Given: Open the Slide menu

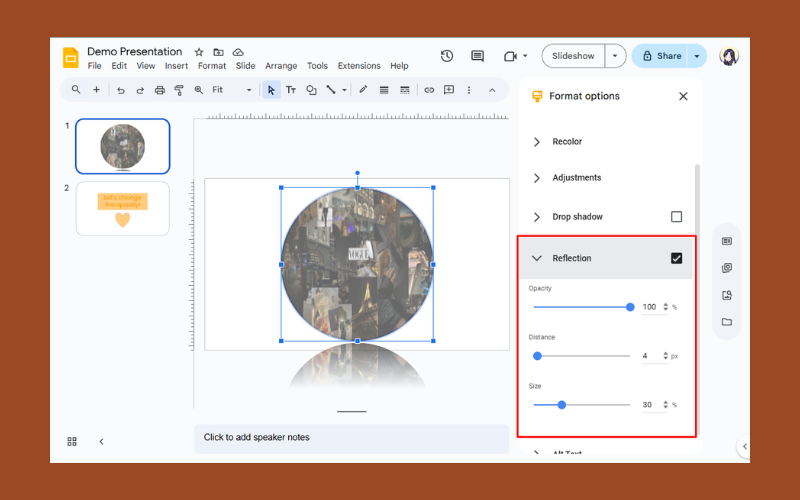Looking at the screenshot, I should [245, 66].
